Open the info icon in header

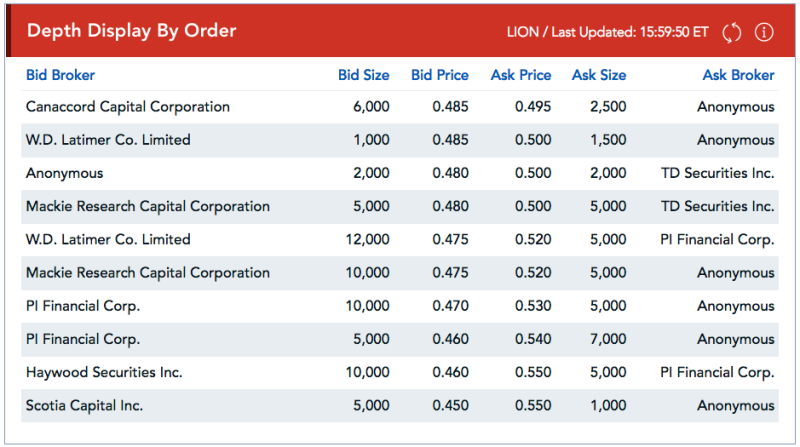pyautogui.click(x=764, y=32)
